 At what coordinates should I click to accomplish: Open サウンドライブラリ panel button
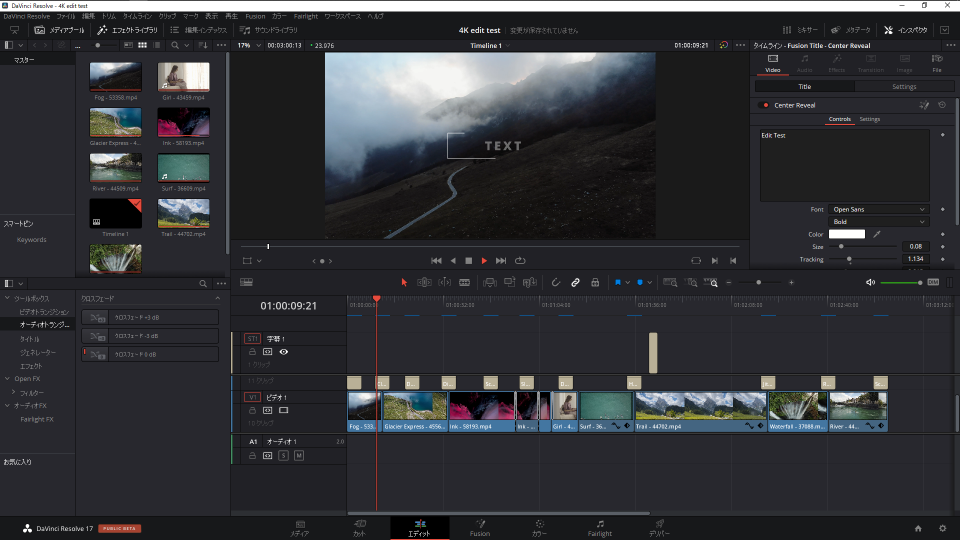pyautogui.click(x=269, y=30)
